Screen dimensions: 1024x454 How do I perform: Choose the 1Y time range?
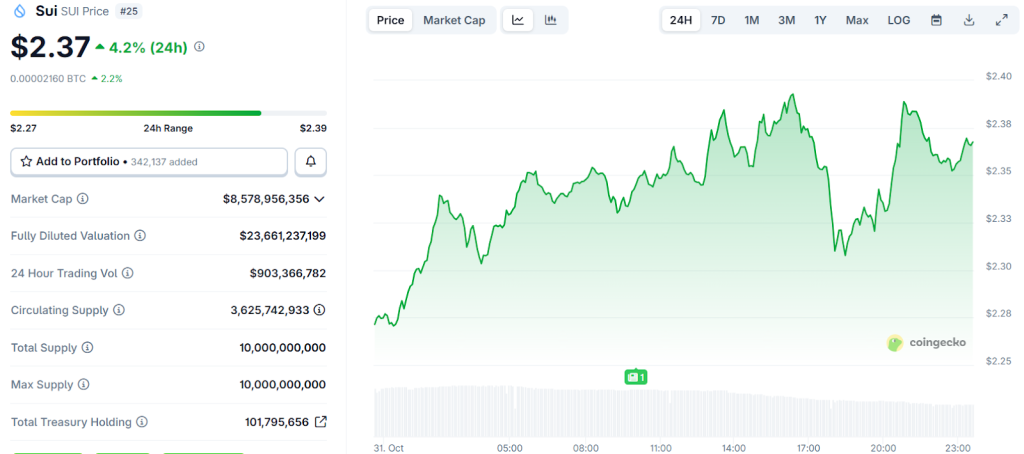coord(820,20)
